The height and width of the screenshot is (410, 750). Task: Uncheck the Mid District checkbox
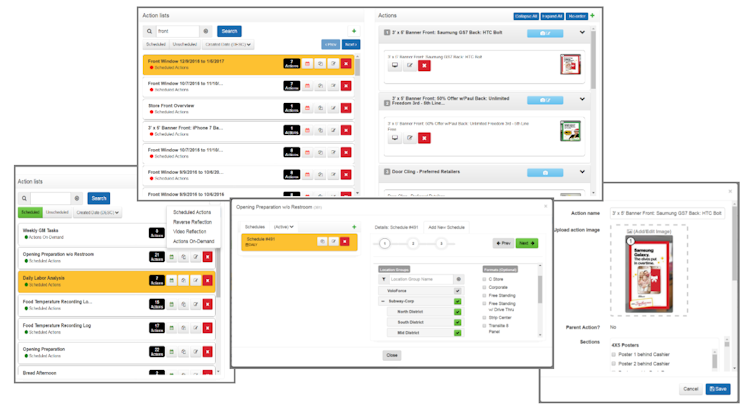click(x=458, y=333)
